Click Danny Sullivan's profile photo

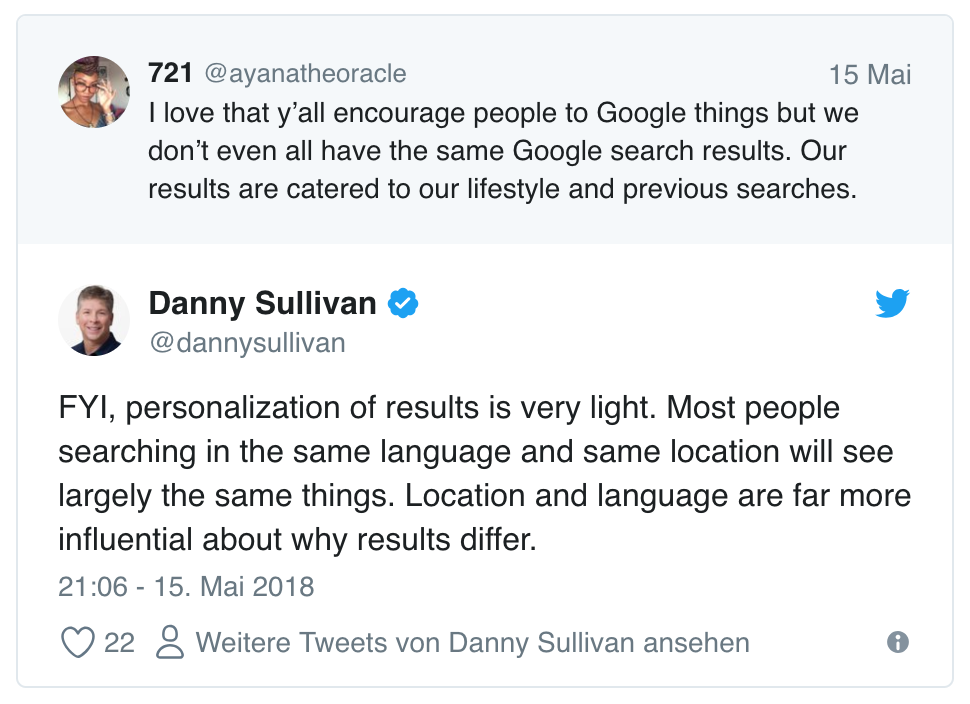click(94, 321)
